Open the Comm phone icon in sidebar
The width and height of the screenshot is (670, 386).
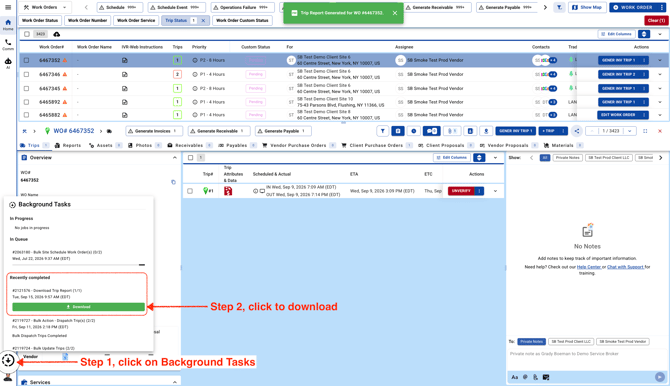coord(8,44)
